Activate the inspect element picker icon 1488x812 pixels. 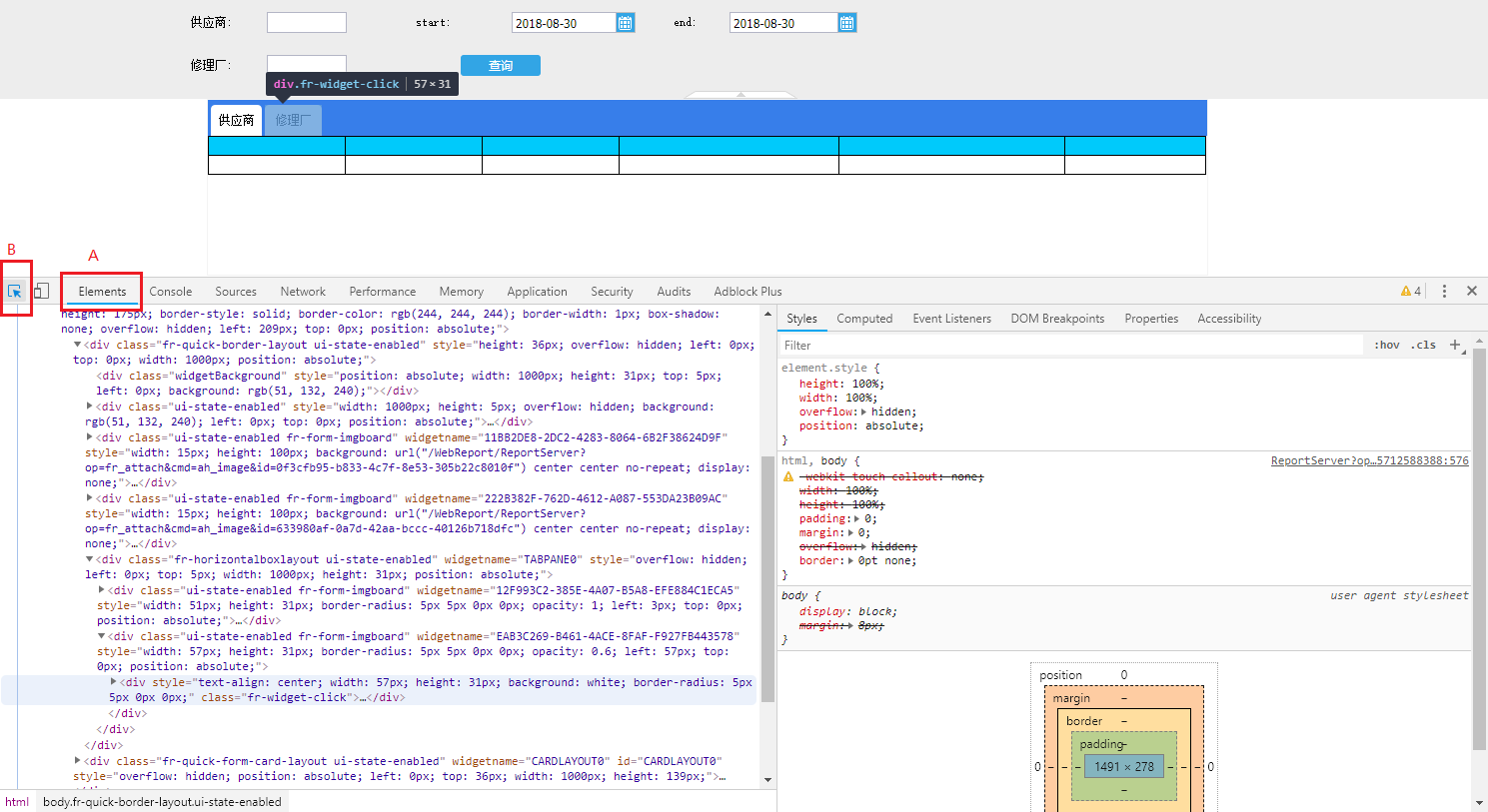[x=15, y=292]
